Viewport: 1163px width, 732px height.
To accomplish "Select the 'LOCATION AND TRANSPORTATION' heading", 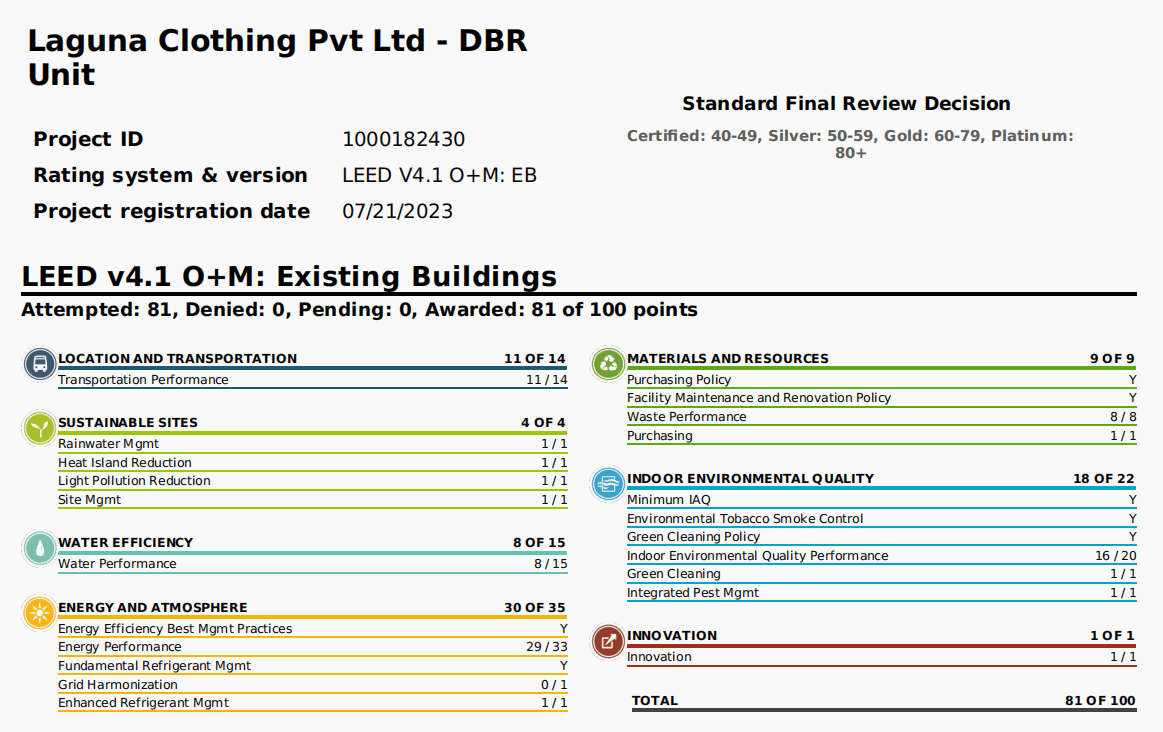I will pyautogui.click(x=177, y=359).
